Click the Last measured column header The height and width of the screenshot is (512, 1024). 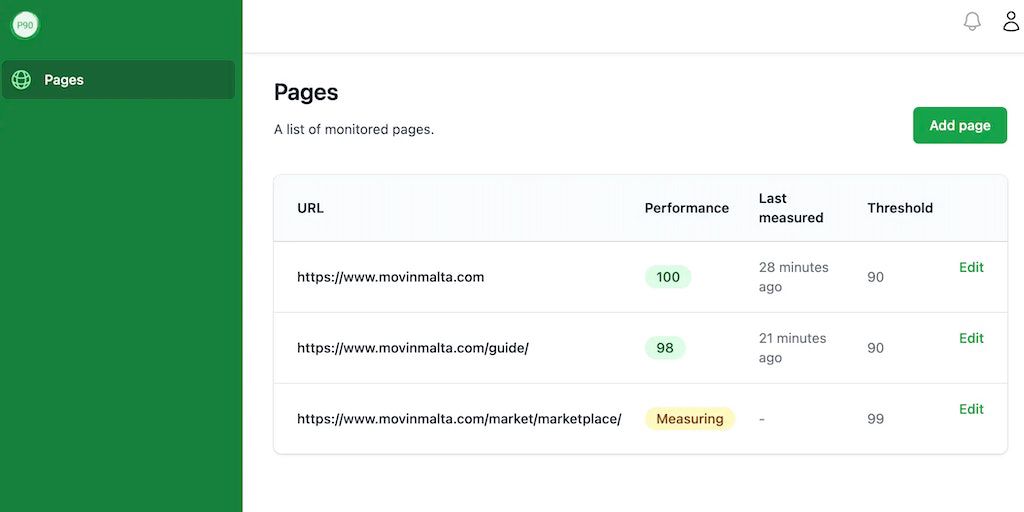790,208
